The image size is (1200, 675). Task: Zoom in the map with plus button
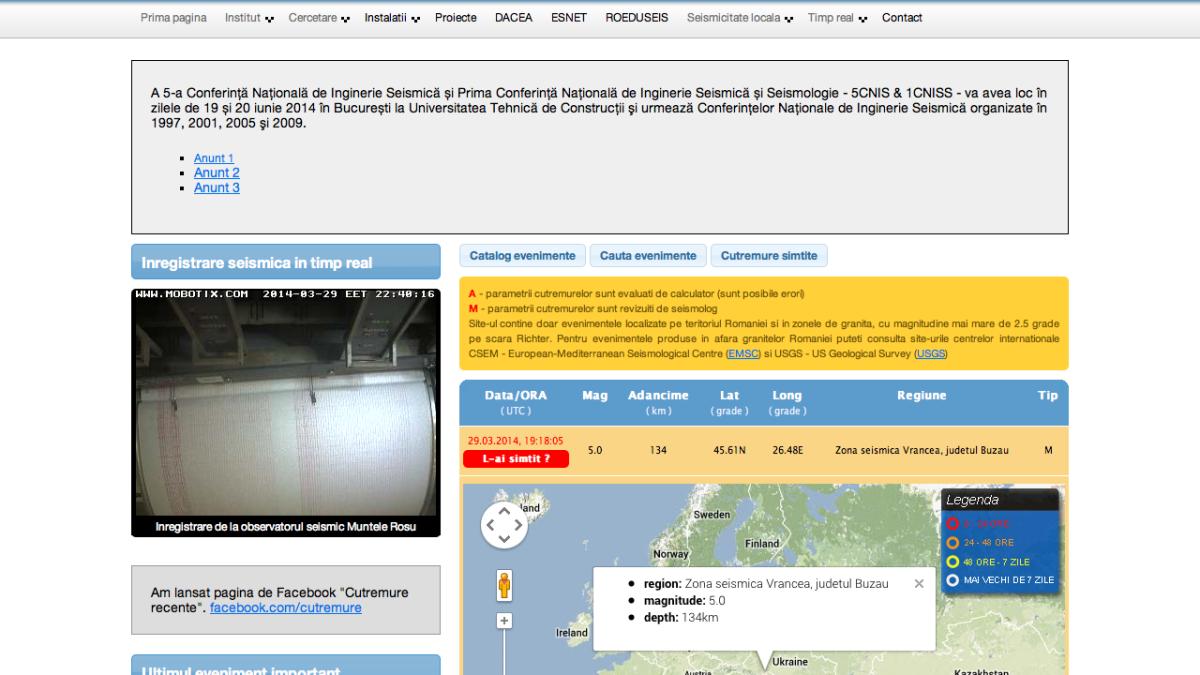coord(504,621)
